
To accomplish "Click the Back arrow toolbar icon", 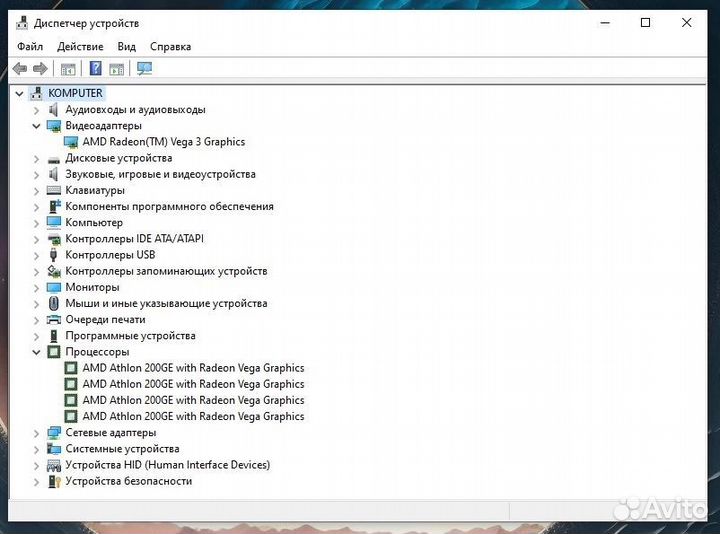I will (x=19, y=69).
